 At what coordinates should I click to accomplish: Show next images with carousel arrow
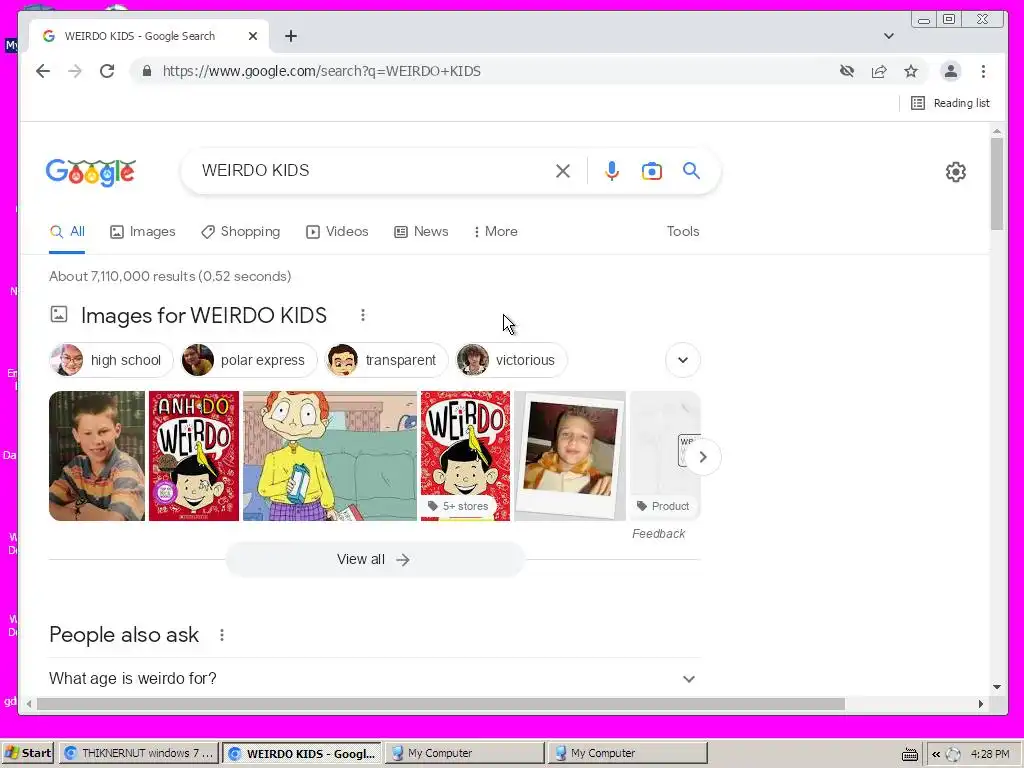(x=703, y=457)
